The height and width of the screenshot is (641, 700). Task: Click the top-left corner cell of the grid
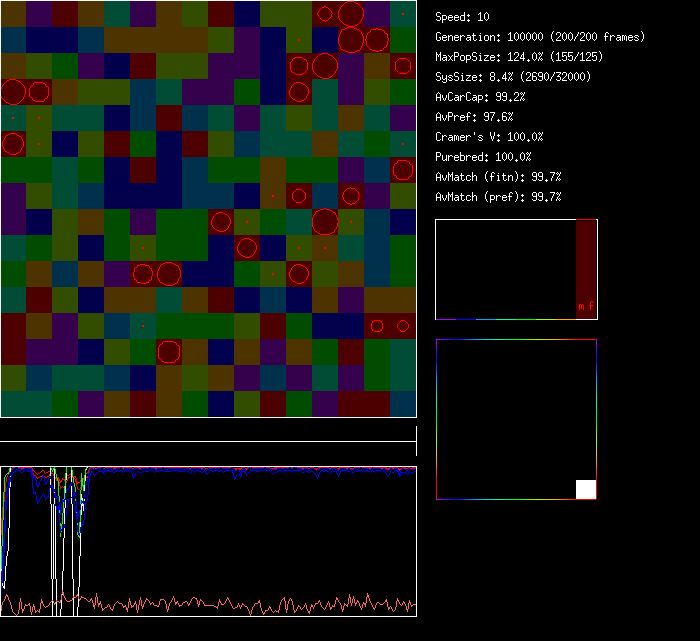(x=13, y=14)
